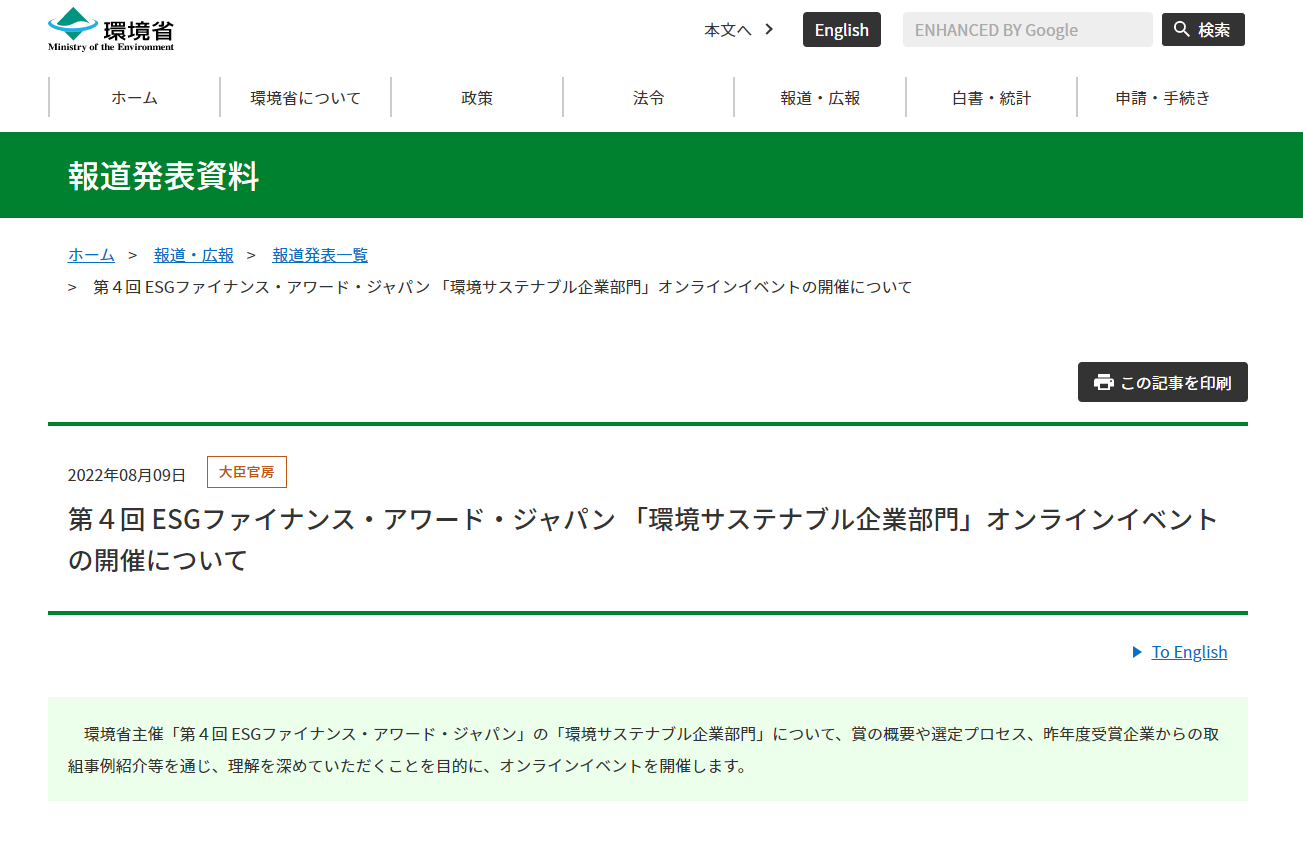Viewport: 1303px width, 857px height.
Task: Open the 申請・手続き navigation item
Action: (1163, 98)
